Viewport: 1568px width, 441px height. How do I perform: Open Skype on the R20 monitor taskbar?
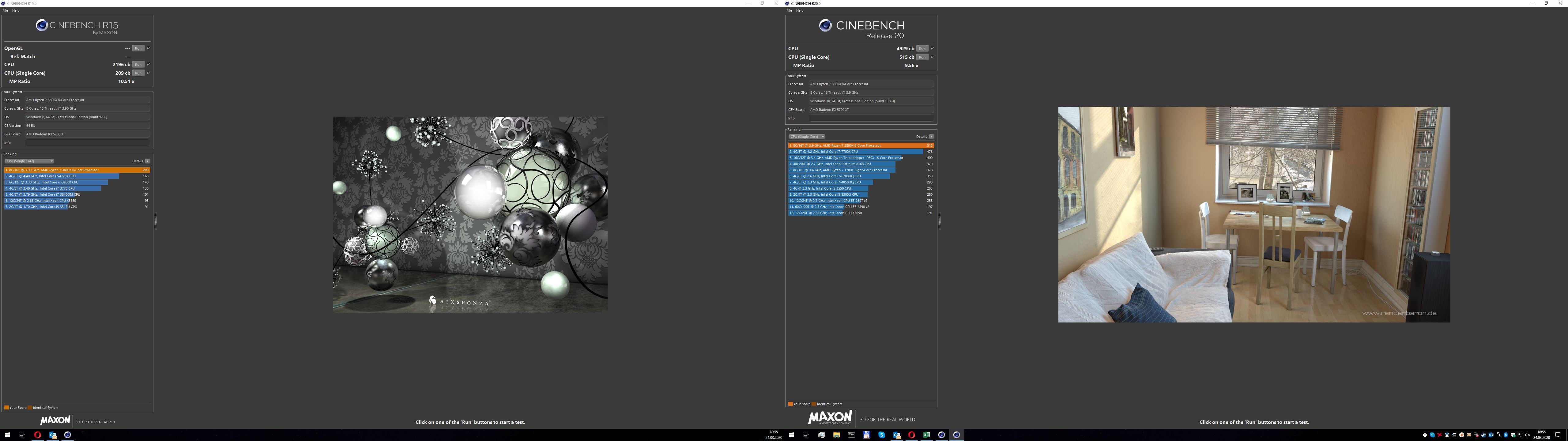pyautogui.click(x=881, y=435)
